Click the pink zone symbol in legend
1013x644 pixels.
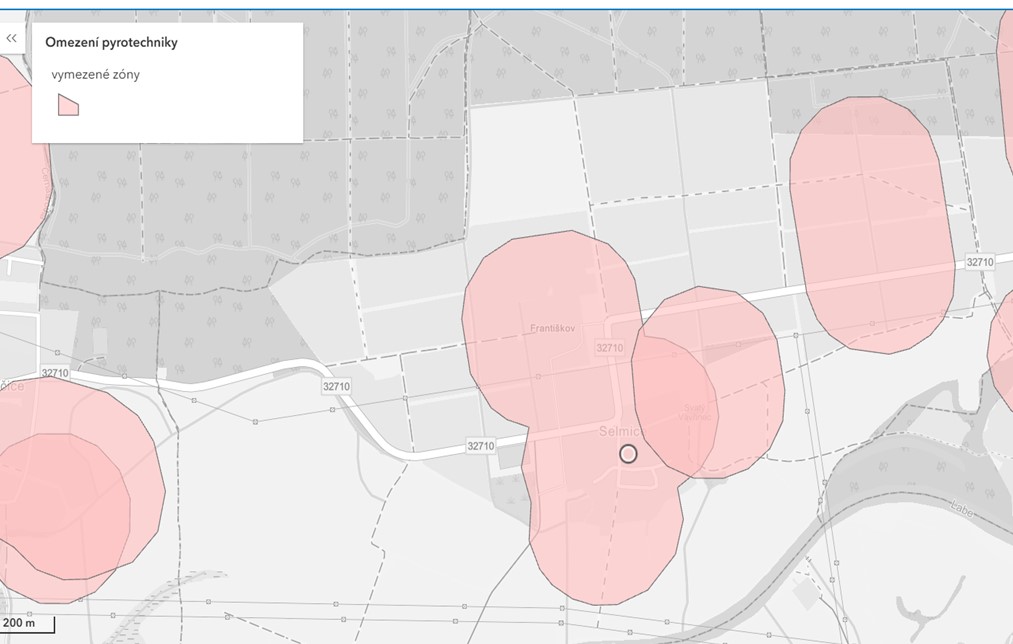(68, 105)
